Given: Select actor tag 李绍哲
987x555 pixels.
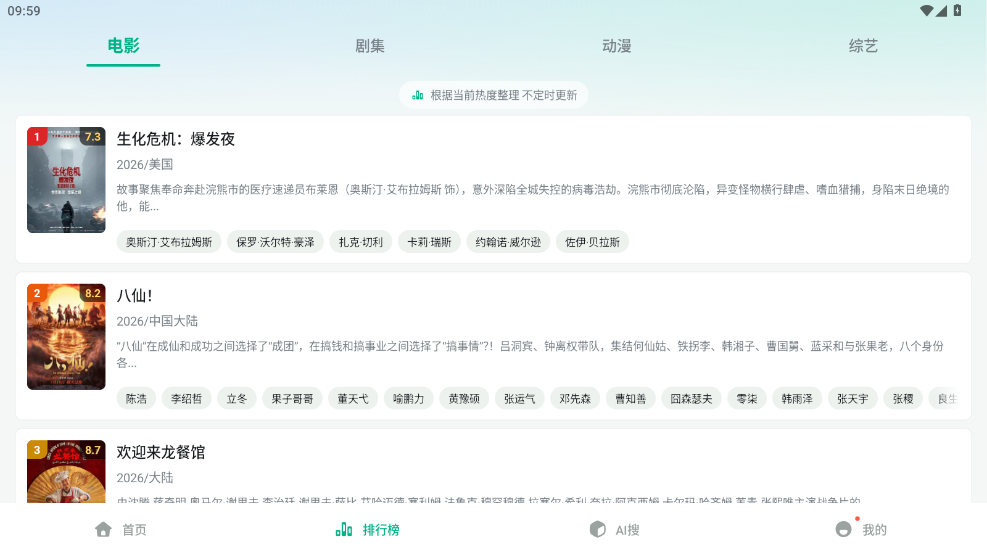Looking at the screenshot, I should 186,399.
